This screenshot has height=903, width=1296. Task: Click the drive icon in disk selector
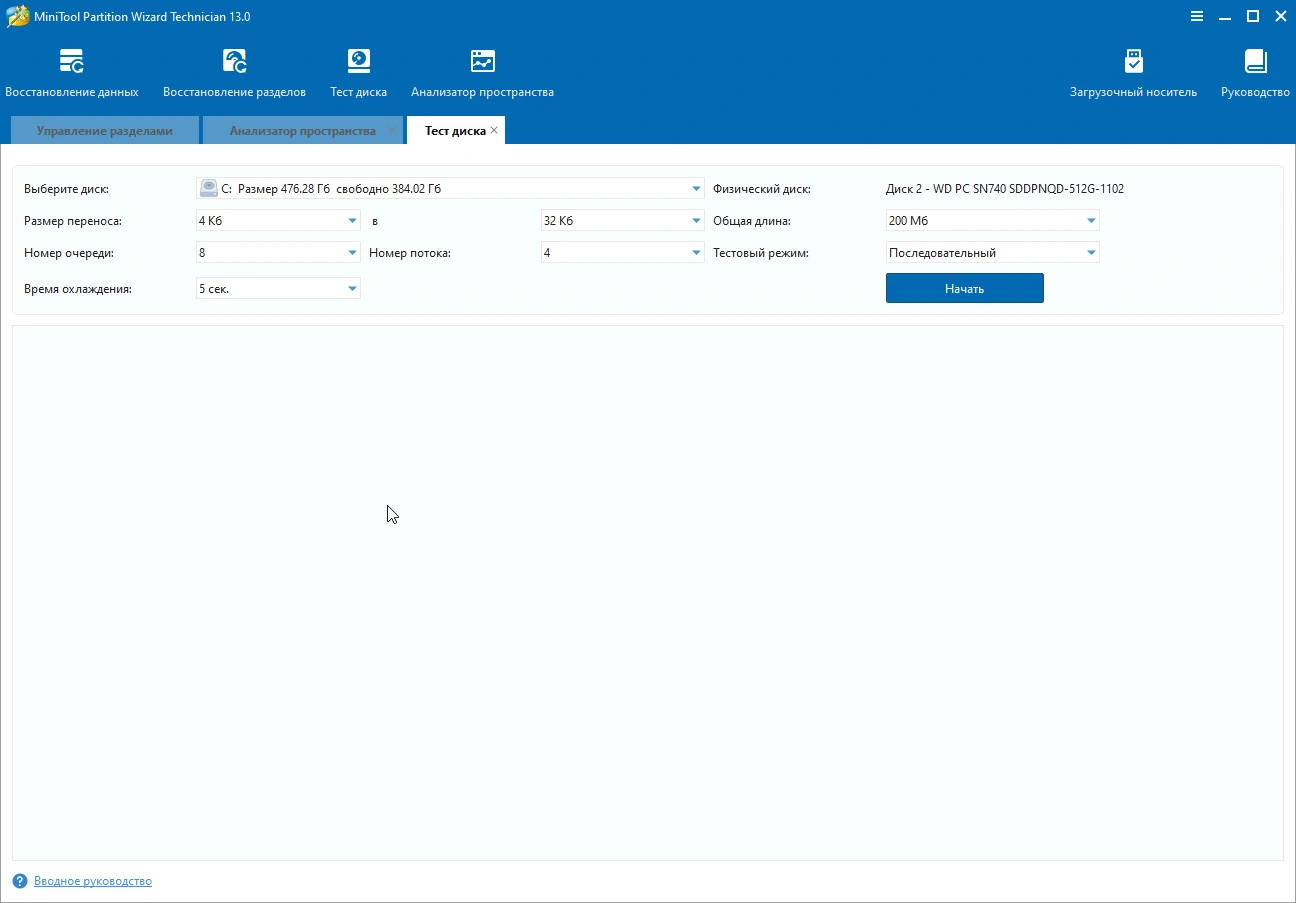(208, 188)
